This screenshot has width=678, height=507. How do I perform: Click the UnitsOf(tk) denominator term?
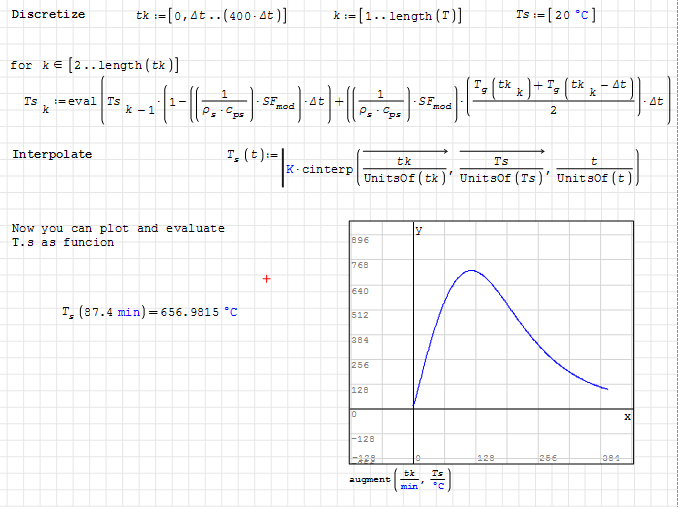click(x=404, y=179)
